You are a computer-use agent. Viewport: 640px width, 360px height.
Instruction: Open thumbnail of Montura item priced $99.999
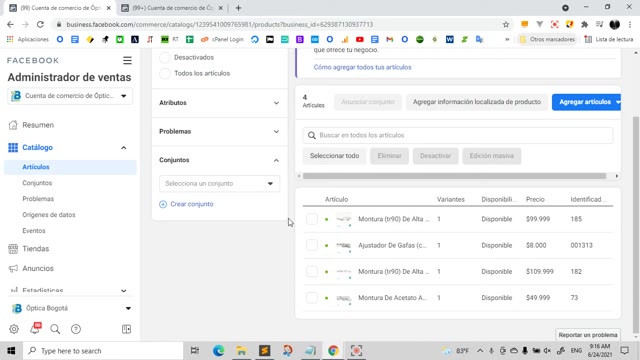(344, 219)
